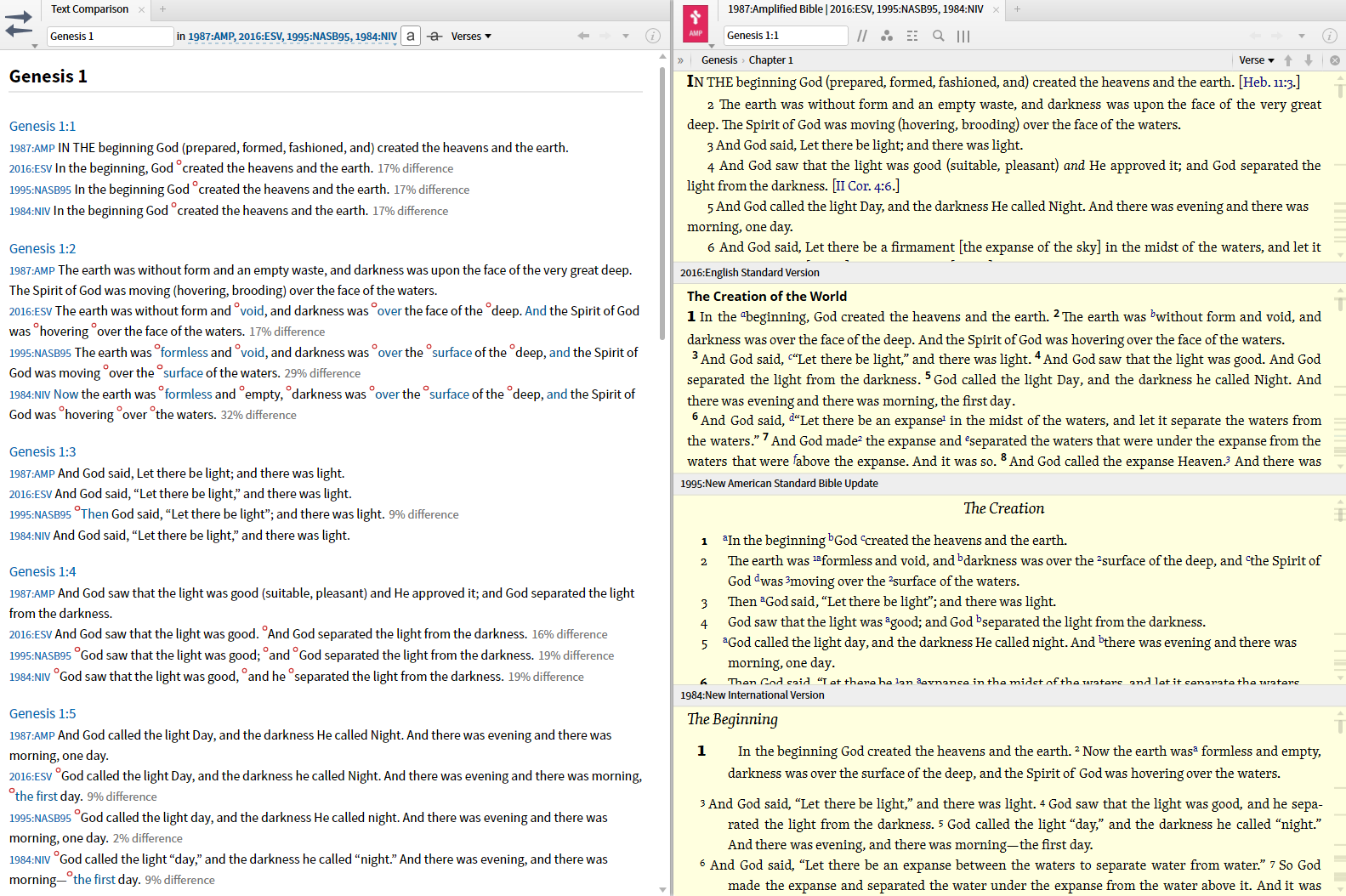This screenshot has height=896, width=1346.
Task: Open Text Comparison history dropdown arrow
Action: point(626,36)
